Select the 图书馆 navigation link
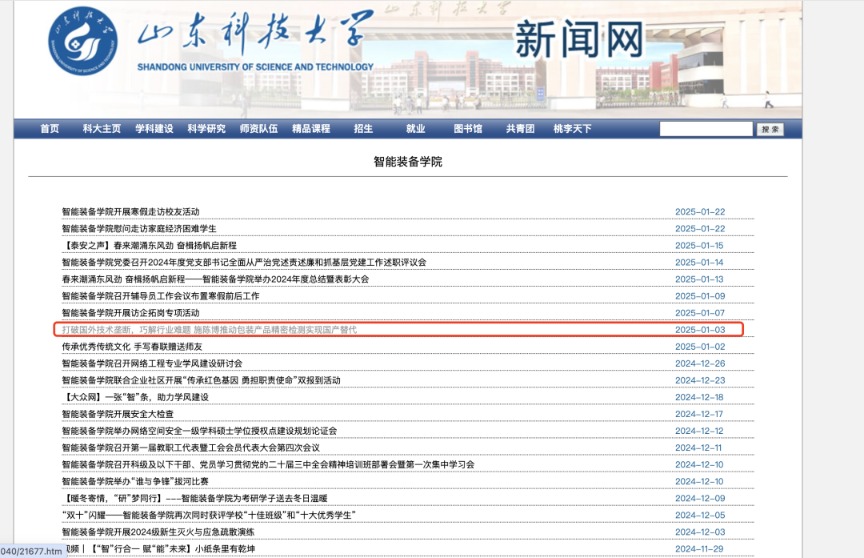The width and height of the screenshot is (864, 558). (x=467, y=129)
